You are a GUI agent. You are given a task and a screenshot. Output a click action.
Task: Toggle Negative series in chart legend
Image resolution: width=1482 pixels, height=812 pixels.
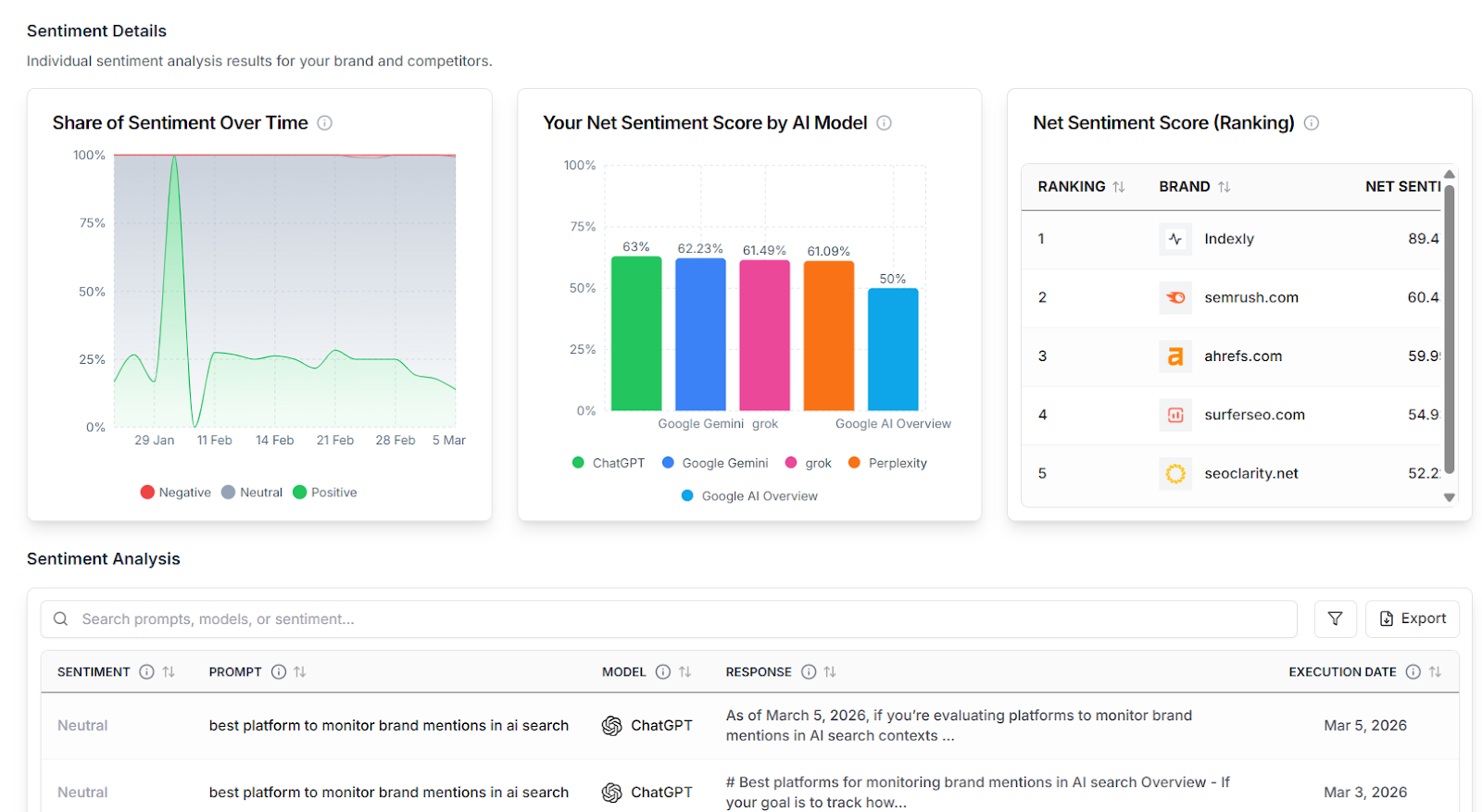175,493
